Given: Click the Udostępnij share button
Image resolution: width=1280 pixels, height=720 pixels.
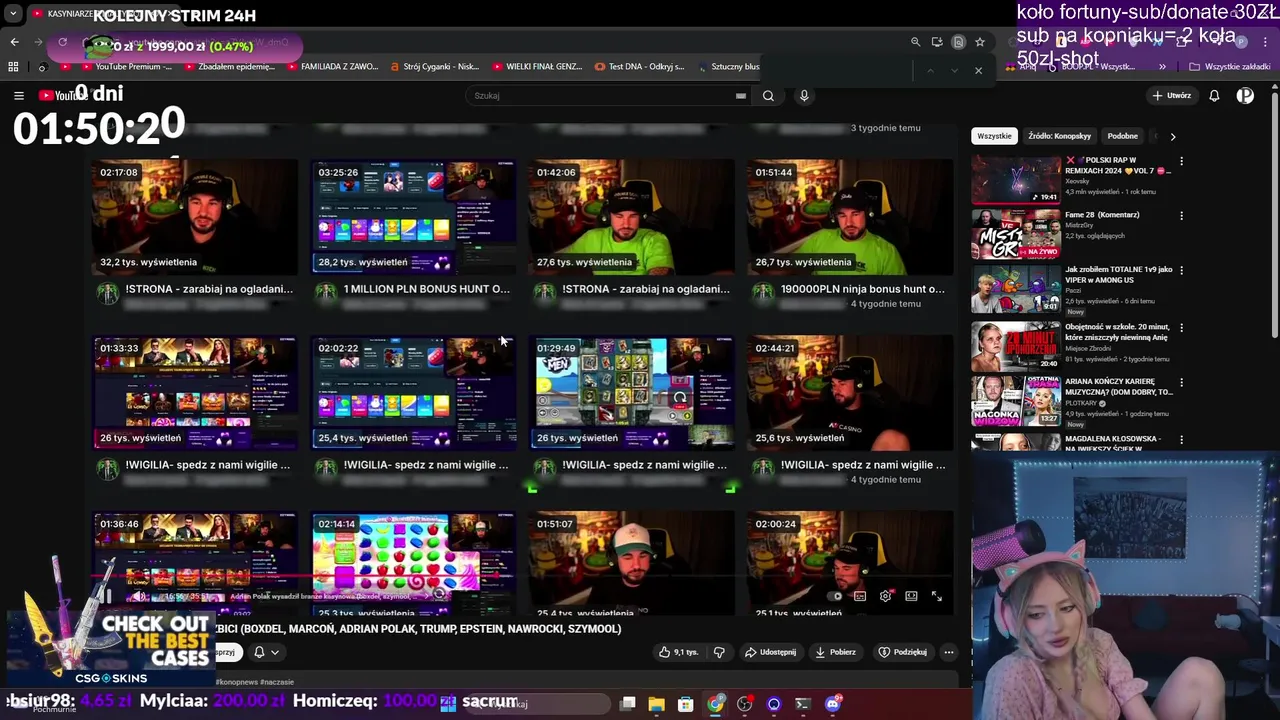Looking at the screenshot, I should click(770, 652).
